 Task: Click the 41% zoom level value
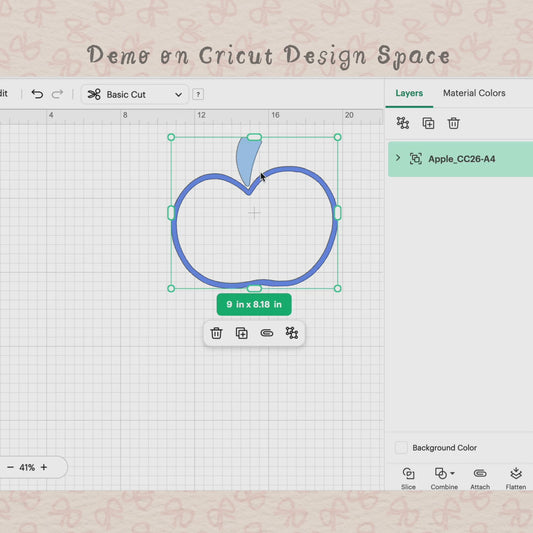[x=27, y=468]
